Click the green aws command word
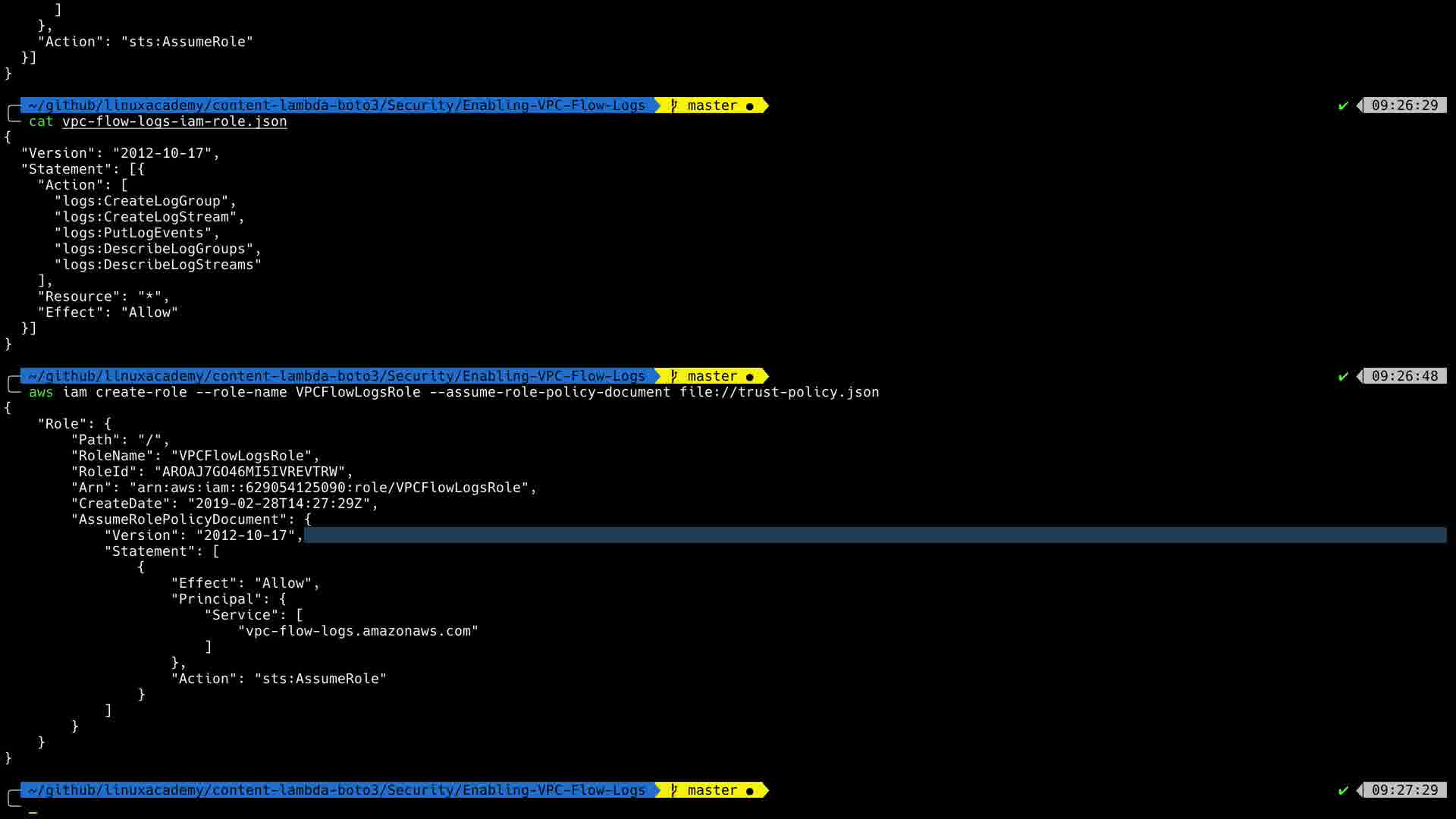Screen dimensions: 1456x819 (41, 392)
